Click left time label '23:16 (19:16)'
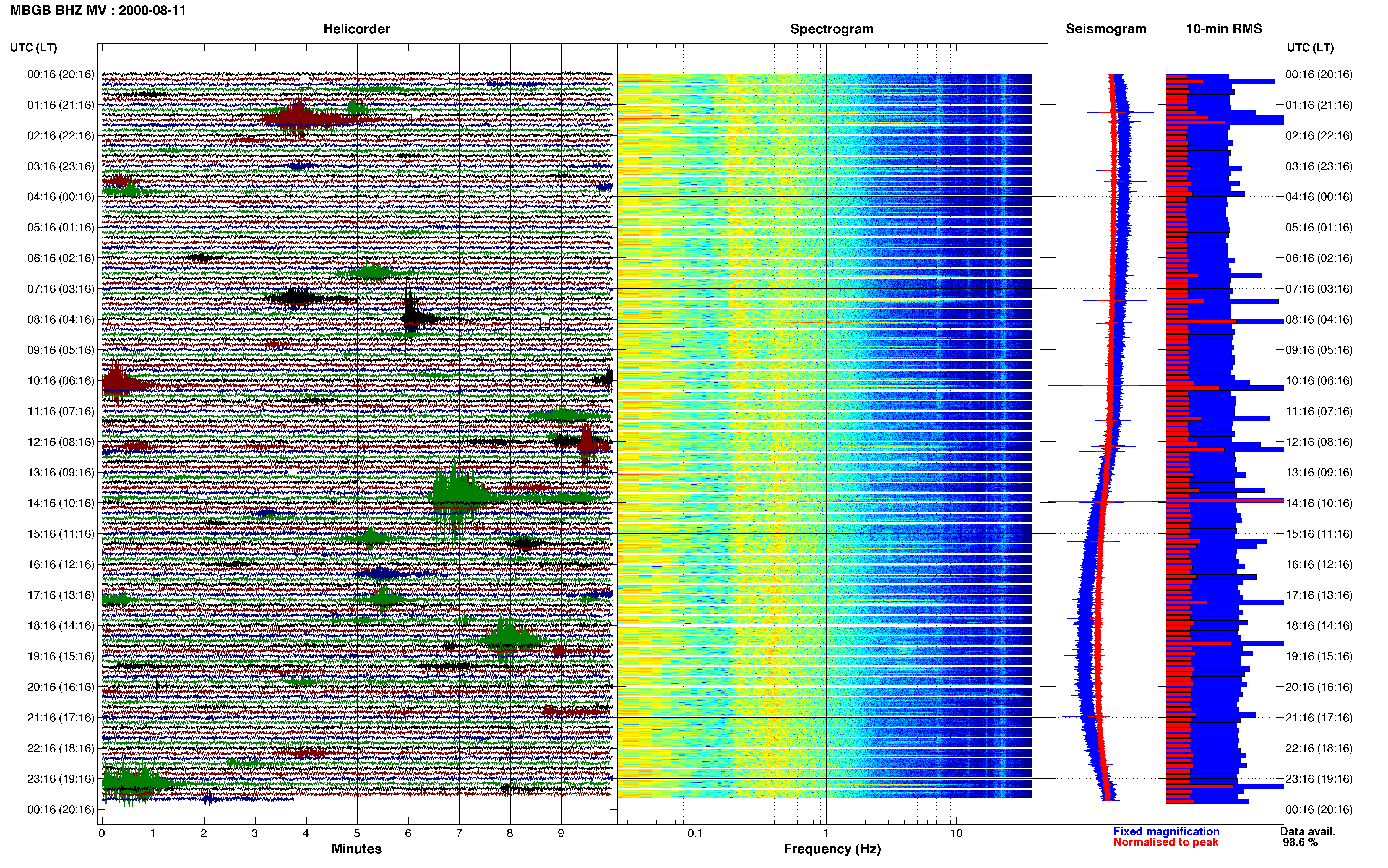The height and width of the screenshot is (868, 1388). point(61,778)
